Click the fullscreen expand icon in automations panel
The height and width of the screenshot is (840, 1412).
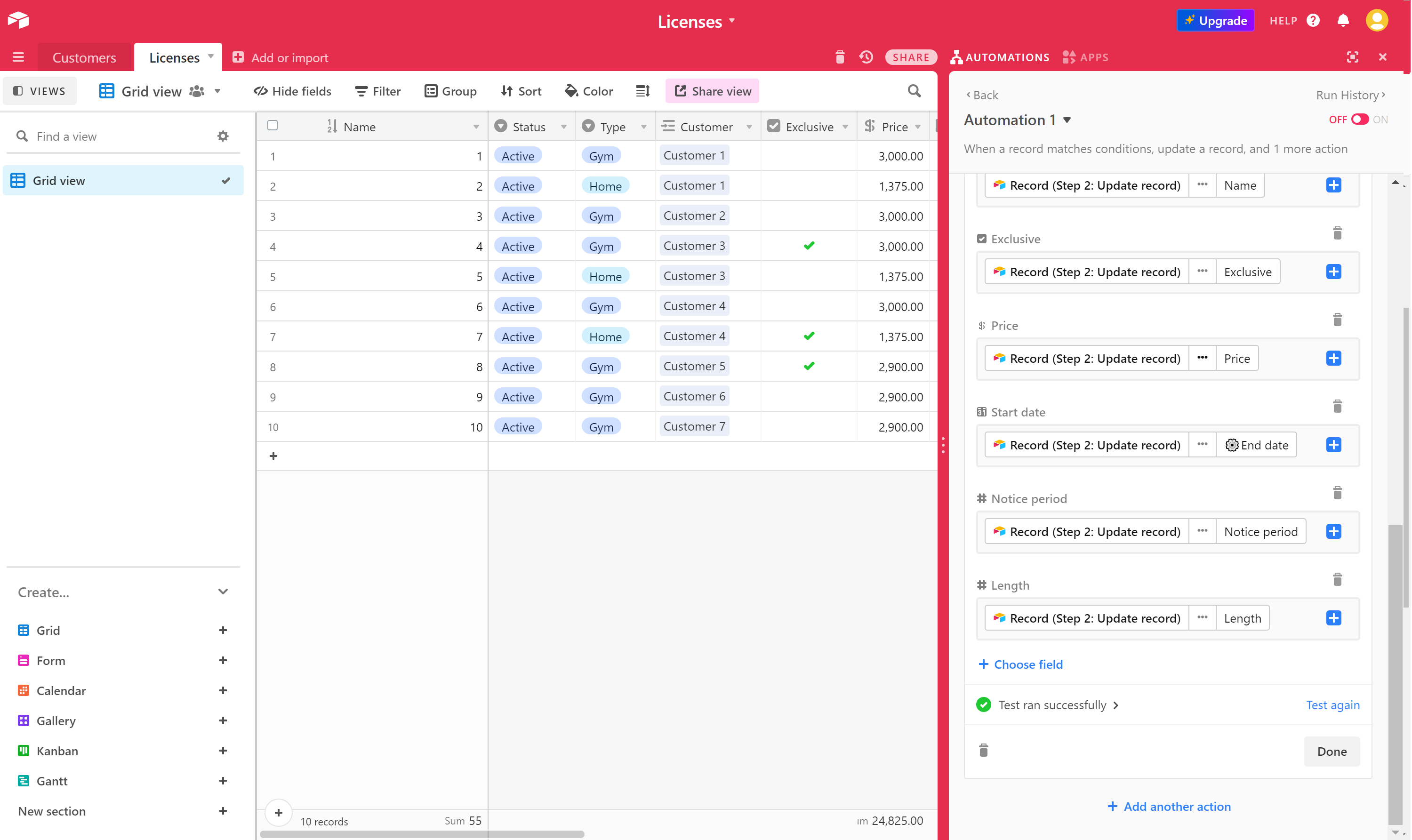coord(1352,57)
